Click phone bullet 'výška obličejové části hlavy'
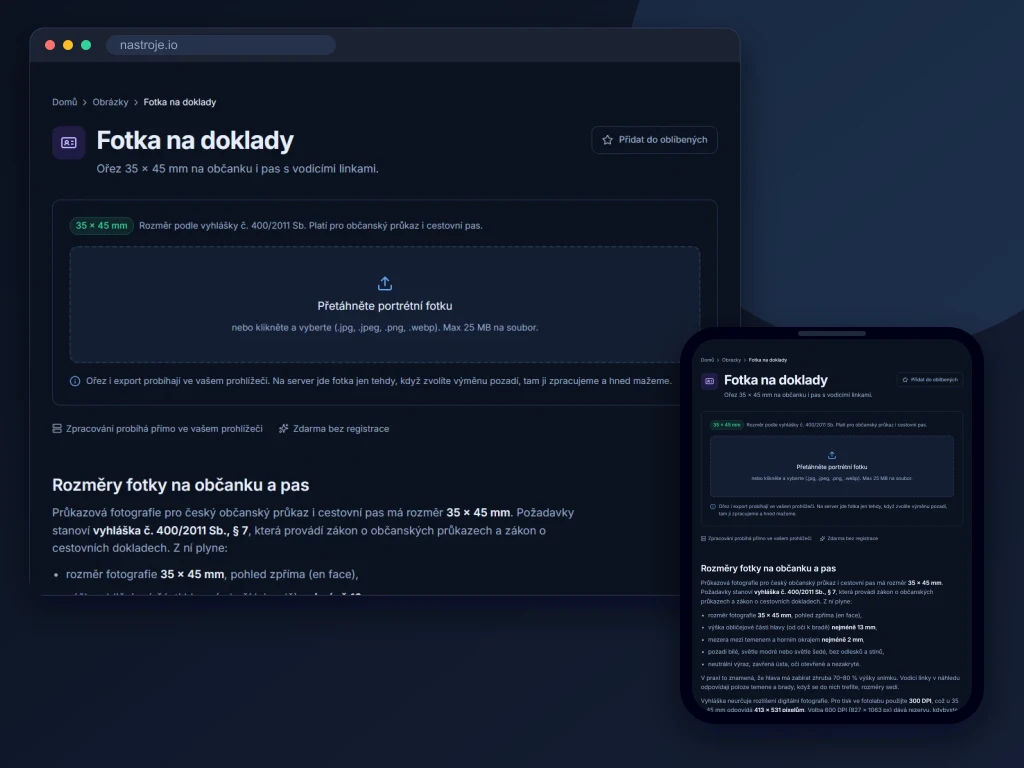 pos(792,627)
